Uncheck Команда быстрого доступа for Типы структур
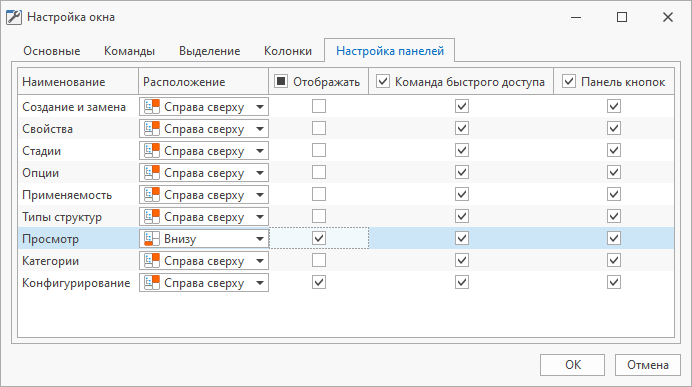 462,216
